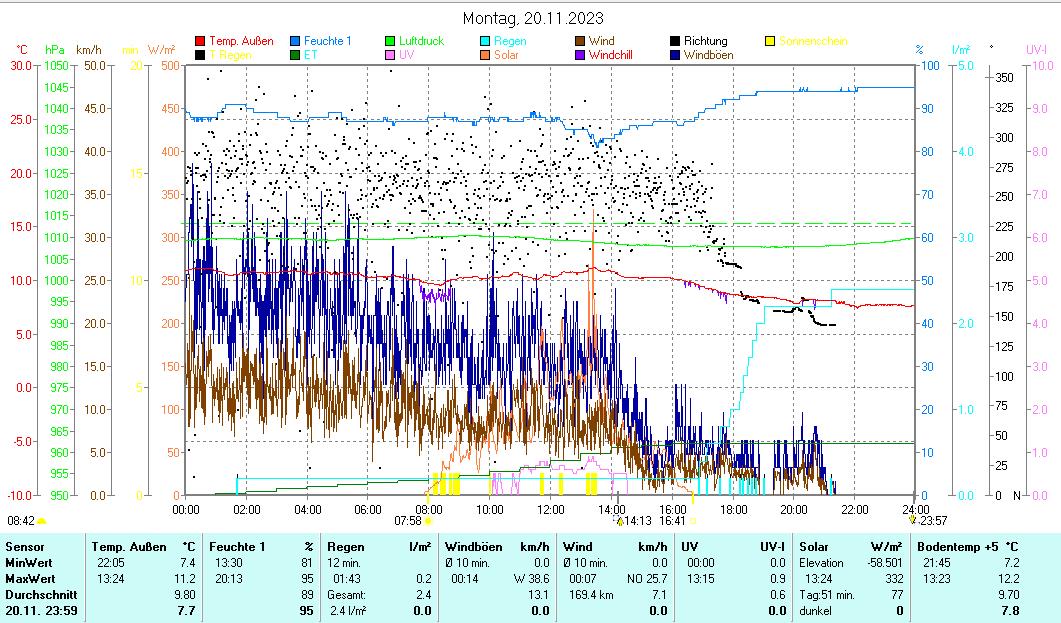Click the yellow Sonnenschein legend swatch
1061x623 pixels.
(x=770, y=42)
